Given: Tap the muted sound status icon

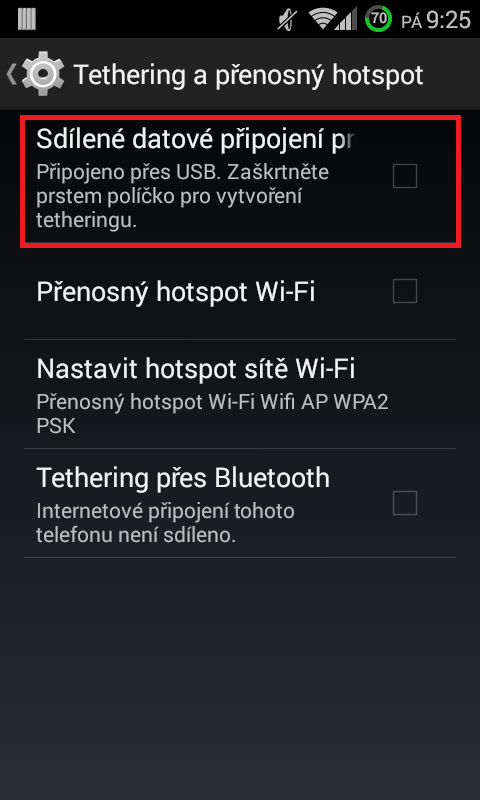Looking at the screenshot, I should point(286,20).
